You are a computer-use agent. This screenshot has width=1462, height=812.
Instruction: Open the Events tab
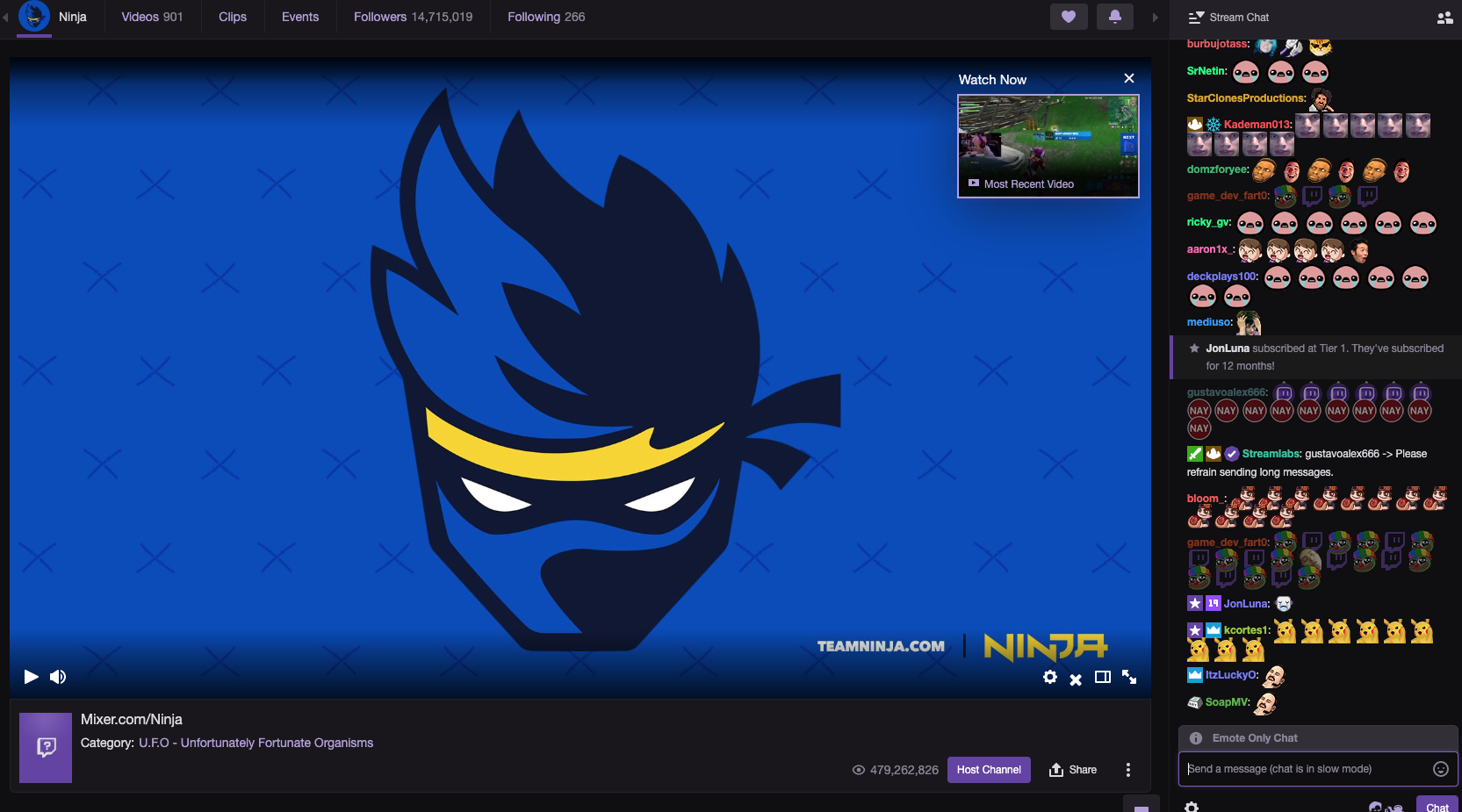pos(300,17)
